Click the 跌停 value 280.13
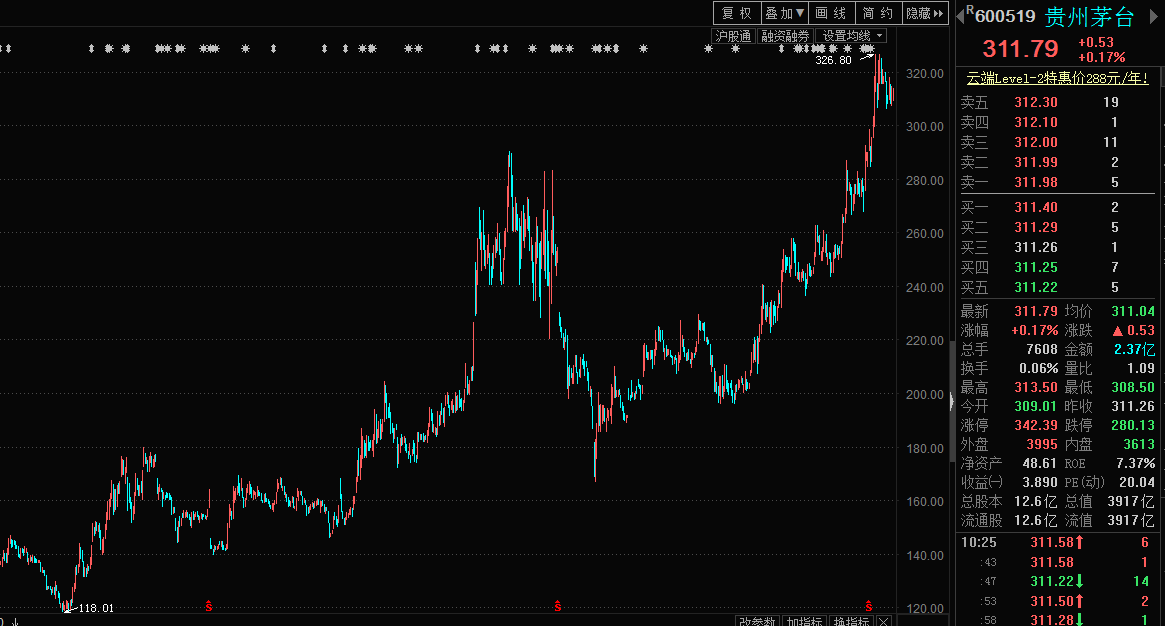 pyautogui.click(x=1133, y=426)
